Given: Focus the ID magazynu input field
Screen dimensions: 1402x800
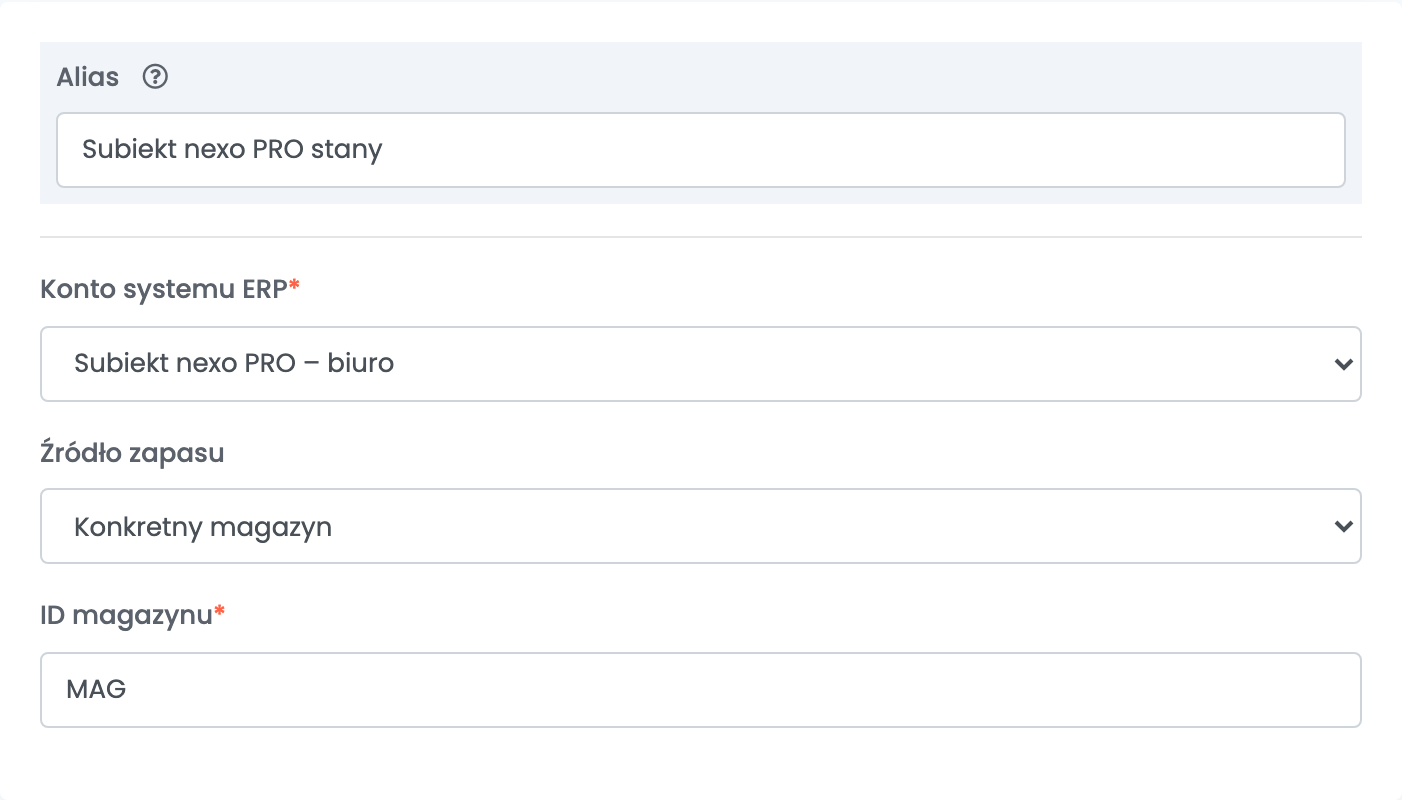Looking at the screenshot, I should point(701,690).
